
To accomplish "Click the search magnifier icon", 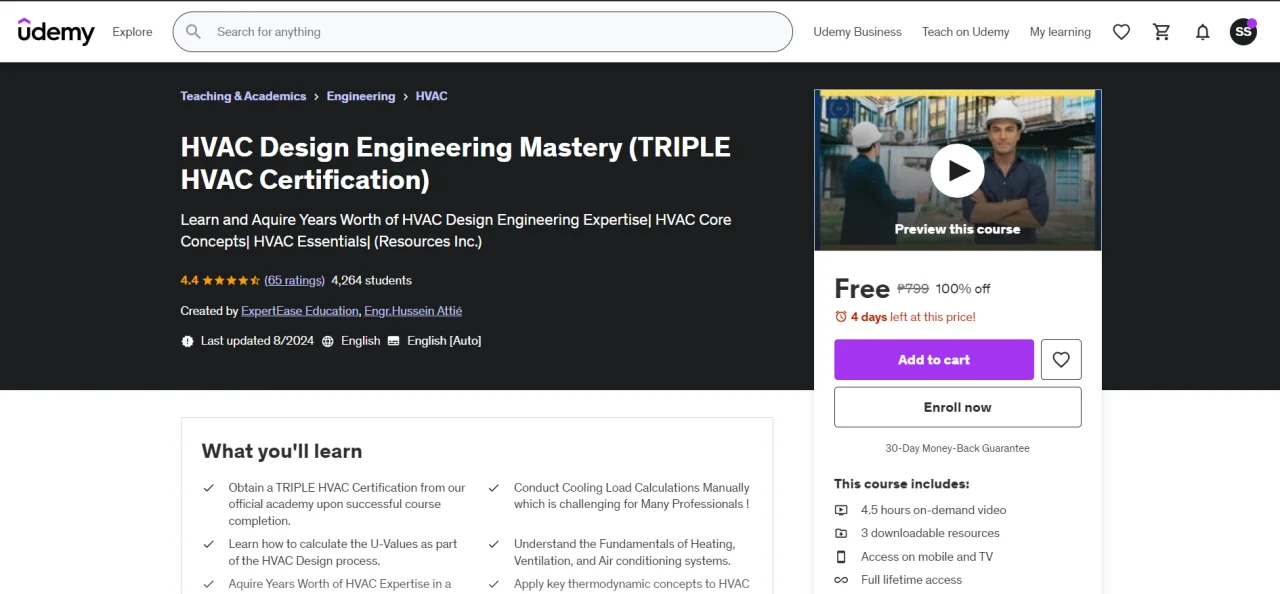I will click(194, 32).
